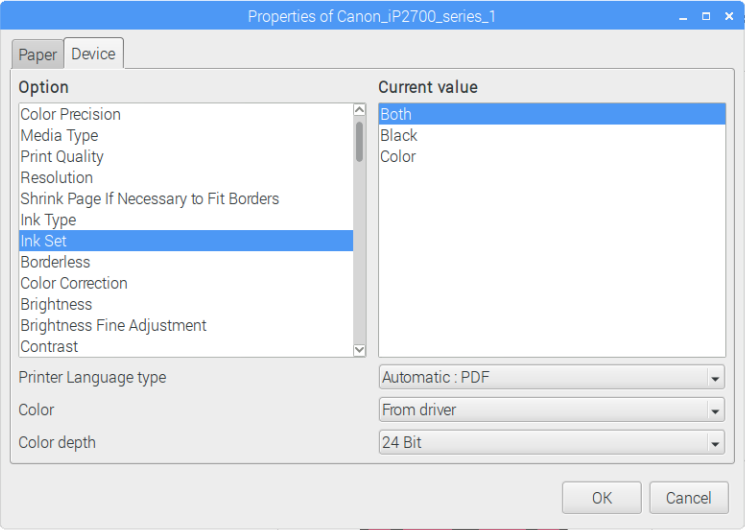This screenshot has height=530, width=745.
Task: Open the Printer Language type dropdown
Action: 552,377
